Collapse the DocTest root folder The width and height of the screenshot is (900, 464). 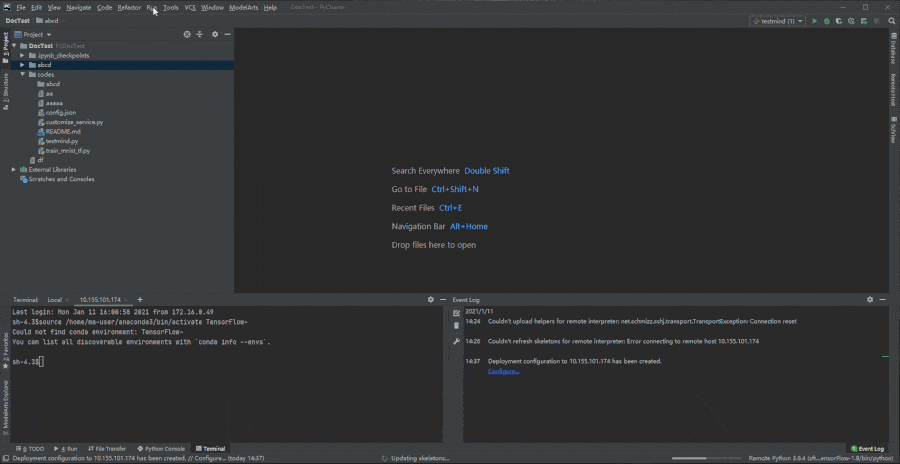(x=14, y=46)
